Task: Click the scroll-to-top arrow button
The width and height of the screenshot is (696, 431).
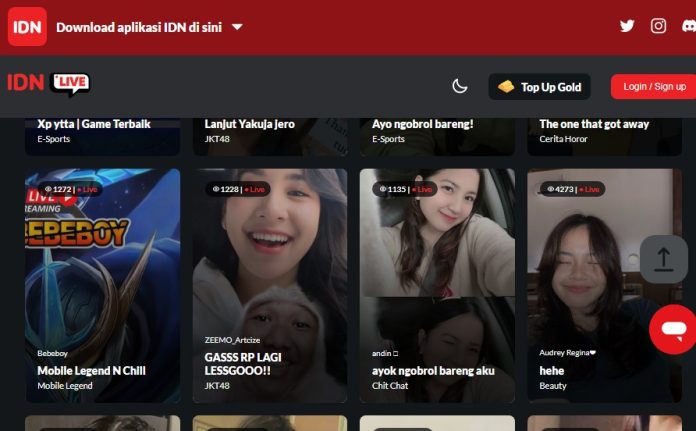Action: coord(664,260)
